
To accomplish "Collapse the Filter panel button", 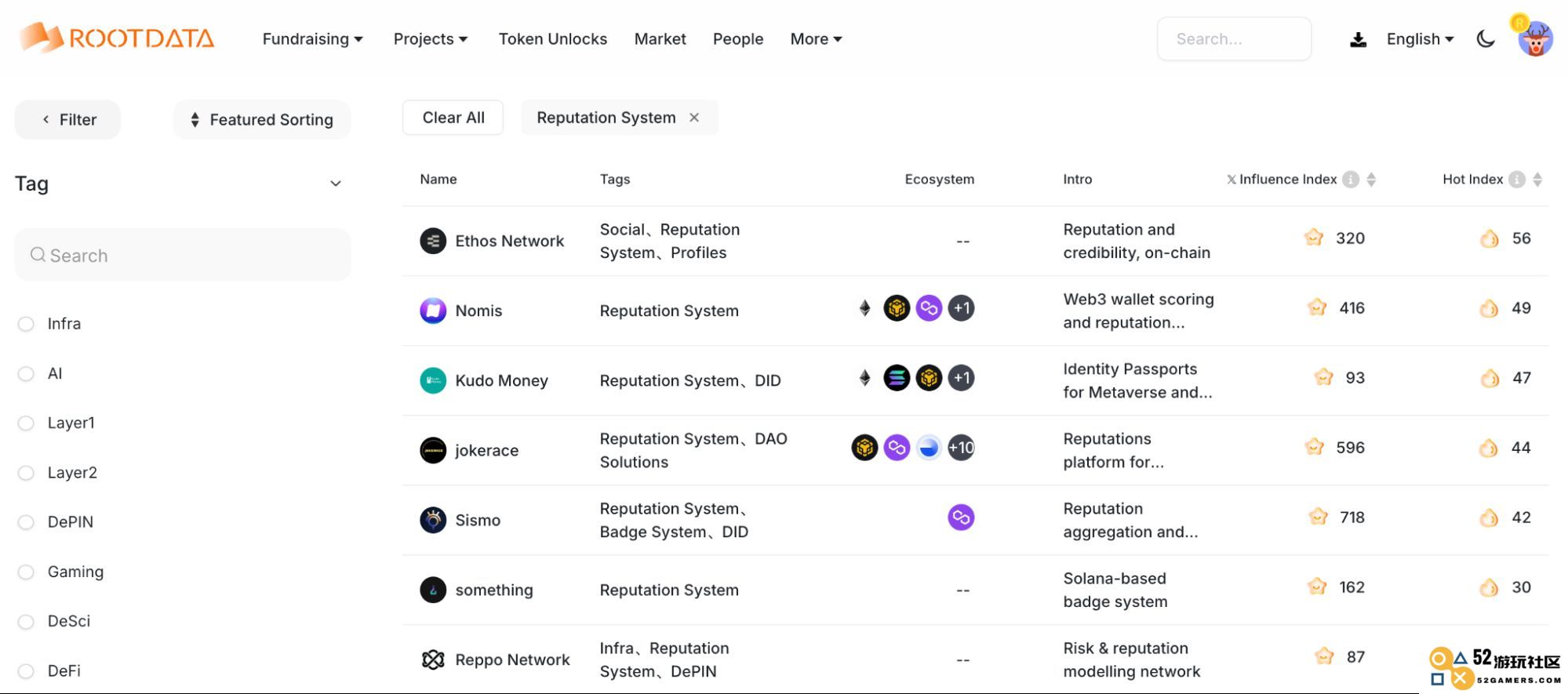I will (67, 119).
